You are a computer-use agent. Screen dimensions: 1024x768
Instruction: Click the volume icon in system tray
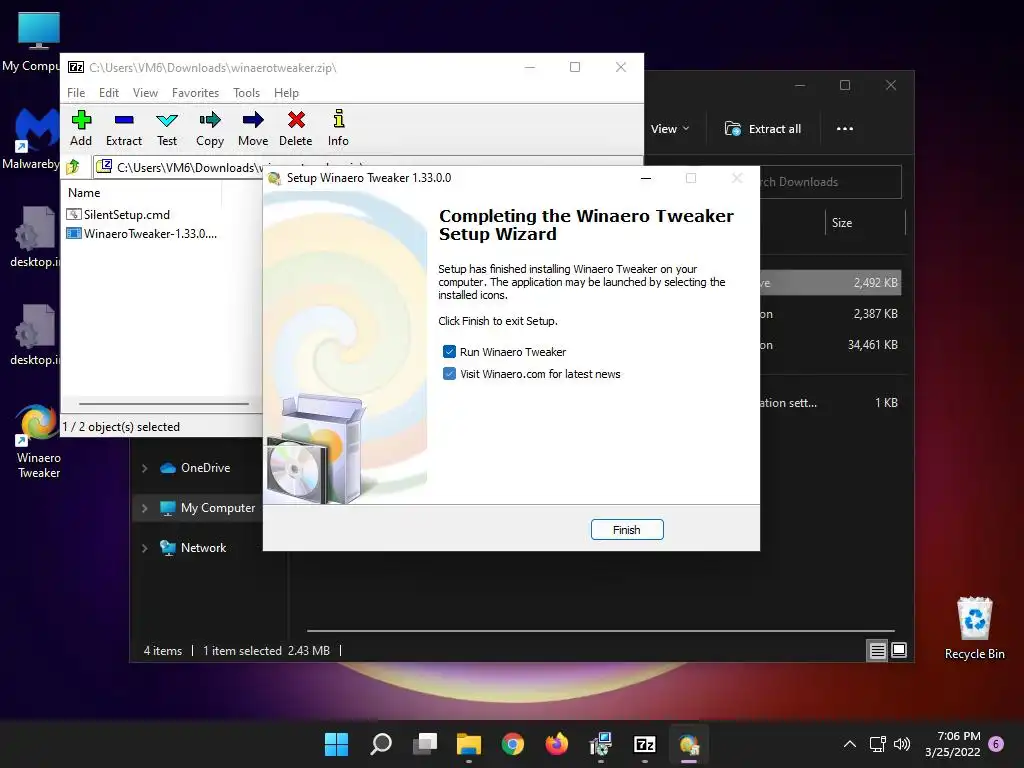tap(902, 744)
